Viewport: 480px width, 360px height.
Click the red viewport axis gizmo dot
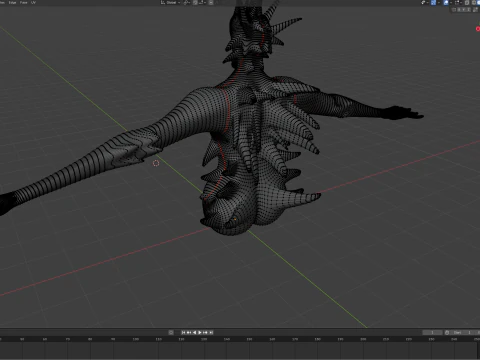(478, 29)
